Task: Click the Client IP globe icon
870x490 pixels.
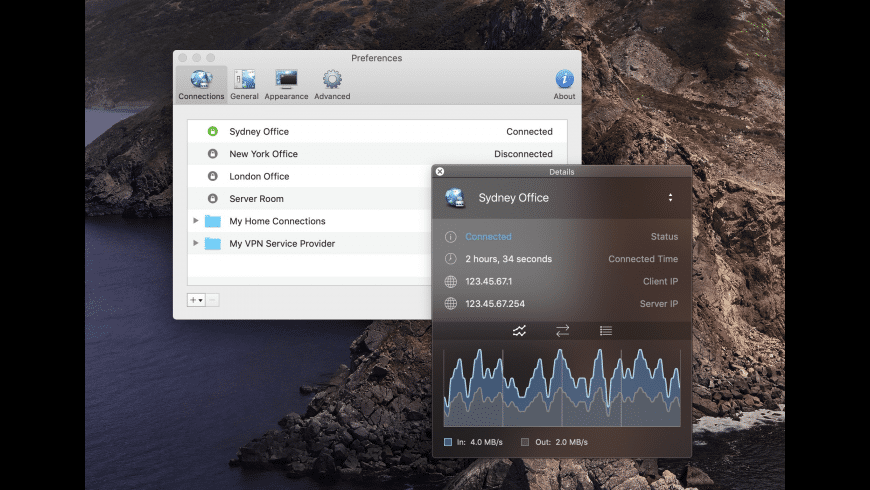Action: point(451,281)
